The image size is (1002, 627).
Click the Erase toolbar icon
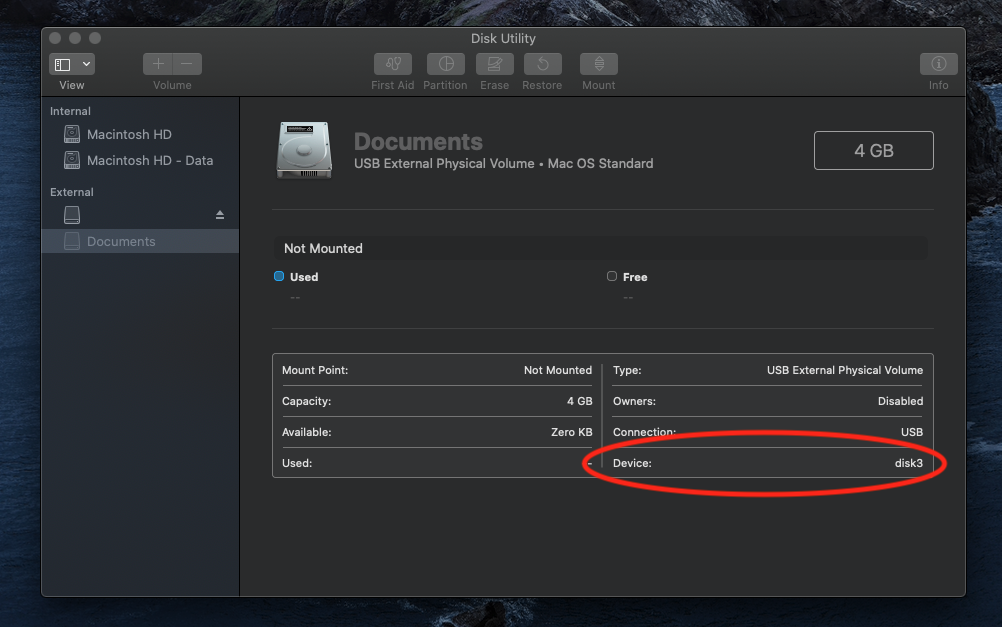click(495, 64)
